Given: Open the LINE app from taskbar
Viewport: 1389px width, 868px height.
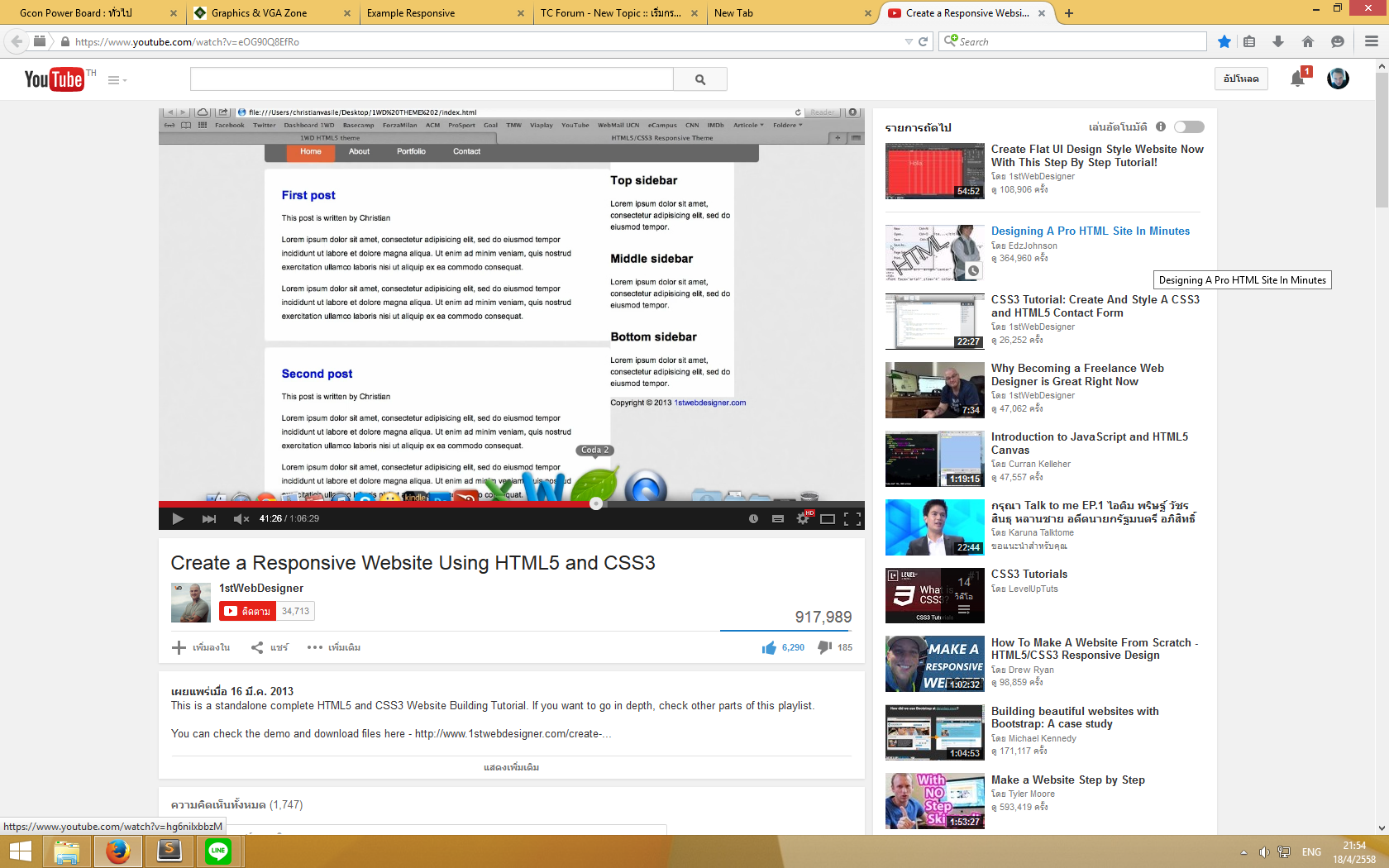Looking at the screenshot, I should click(x=218, y=851).
